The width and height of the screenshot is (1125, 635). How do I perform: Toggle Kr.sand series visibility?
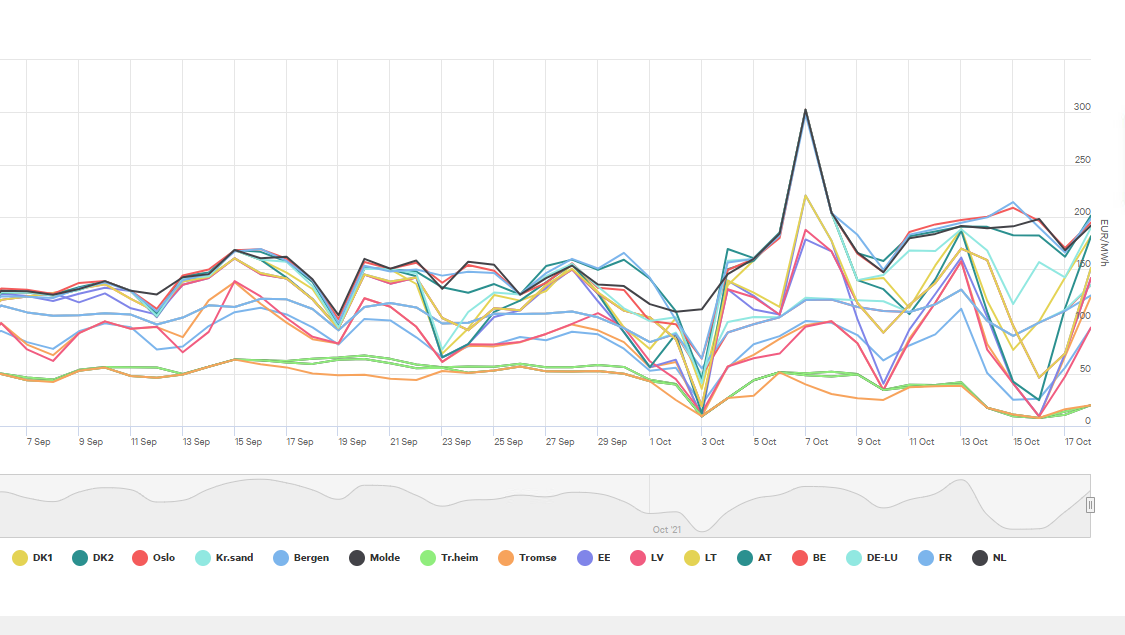pos(227,557)
